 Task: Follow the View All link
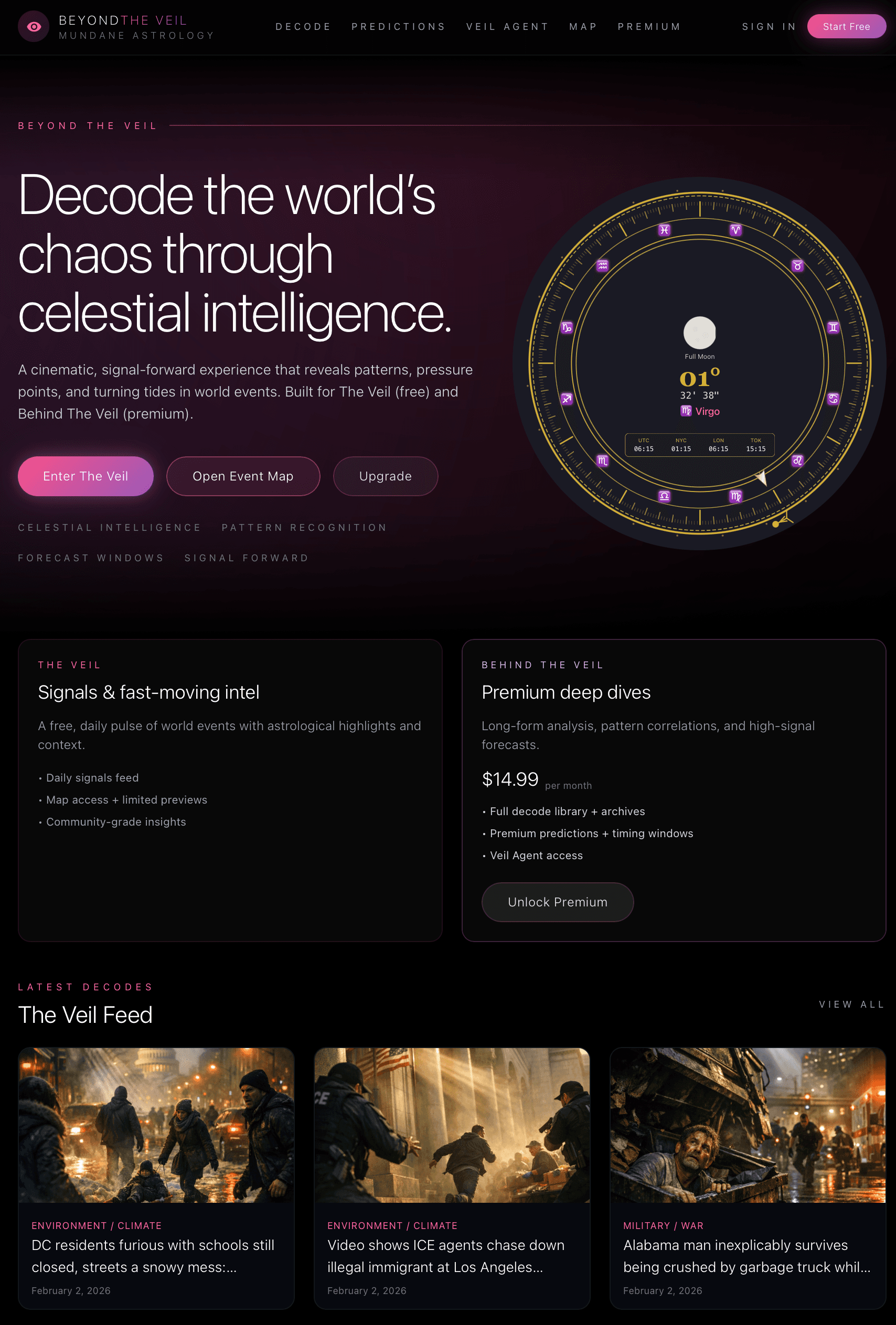(851, 1004)
